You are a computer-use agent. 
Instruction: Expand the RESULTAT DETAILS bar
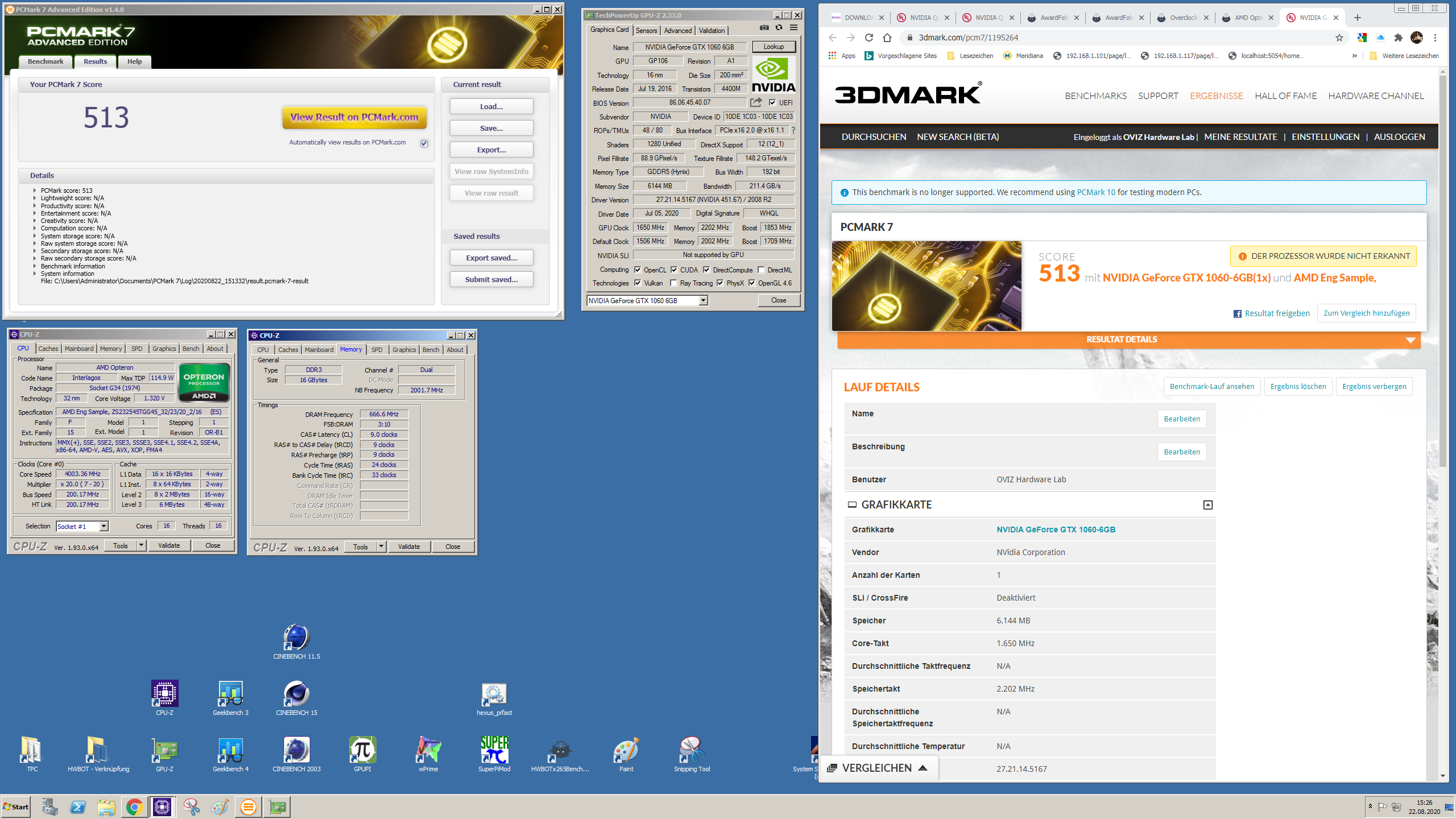click(x=1128, y=340)
